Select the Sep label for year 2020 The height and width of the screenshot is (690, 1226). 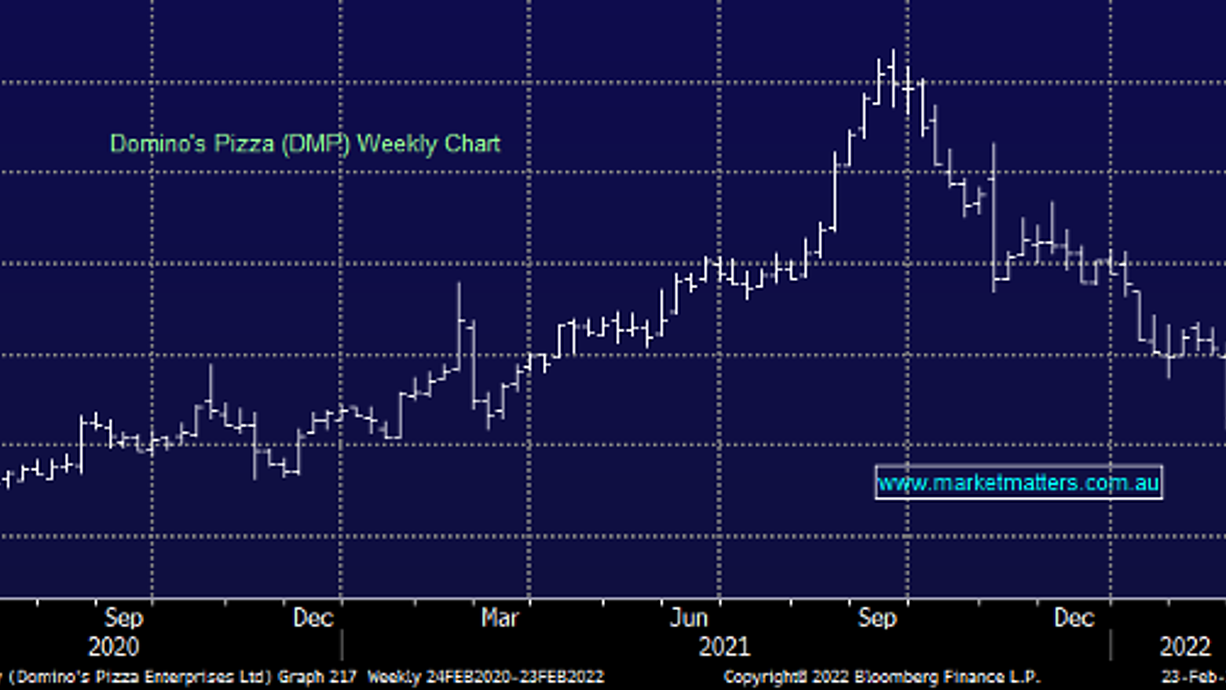click(x=122, y=618)
